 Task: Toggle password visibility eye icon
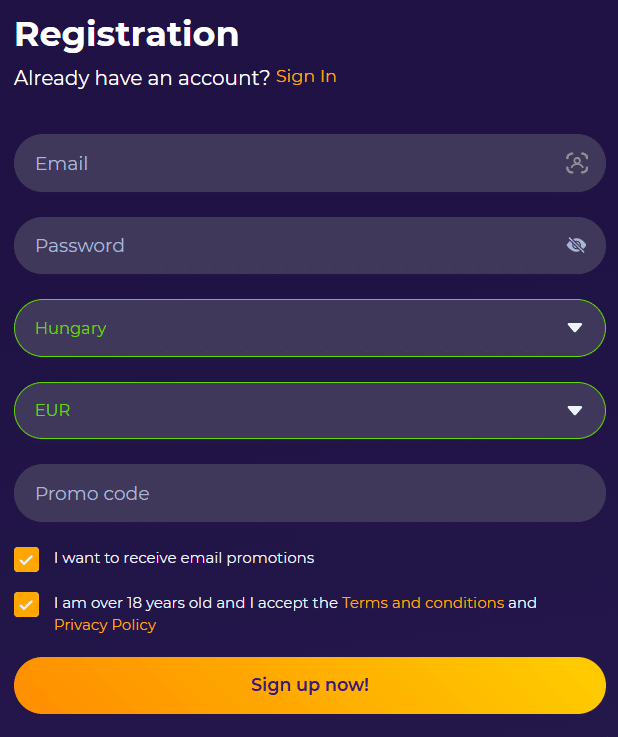coord(576,245)
